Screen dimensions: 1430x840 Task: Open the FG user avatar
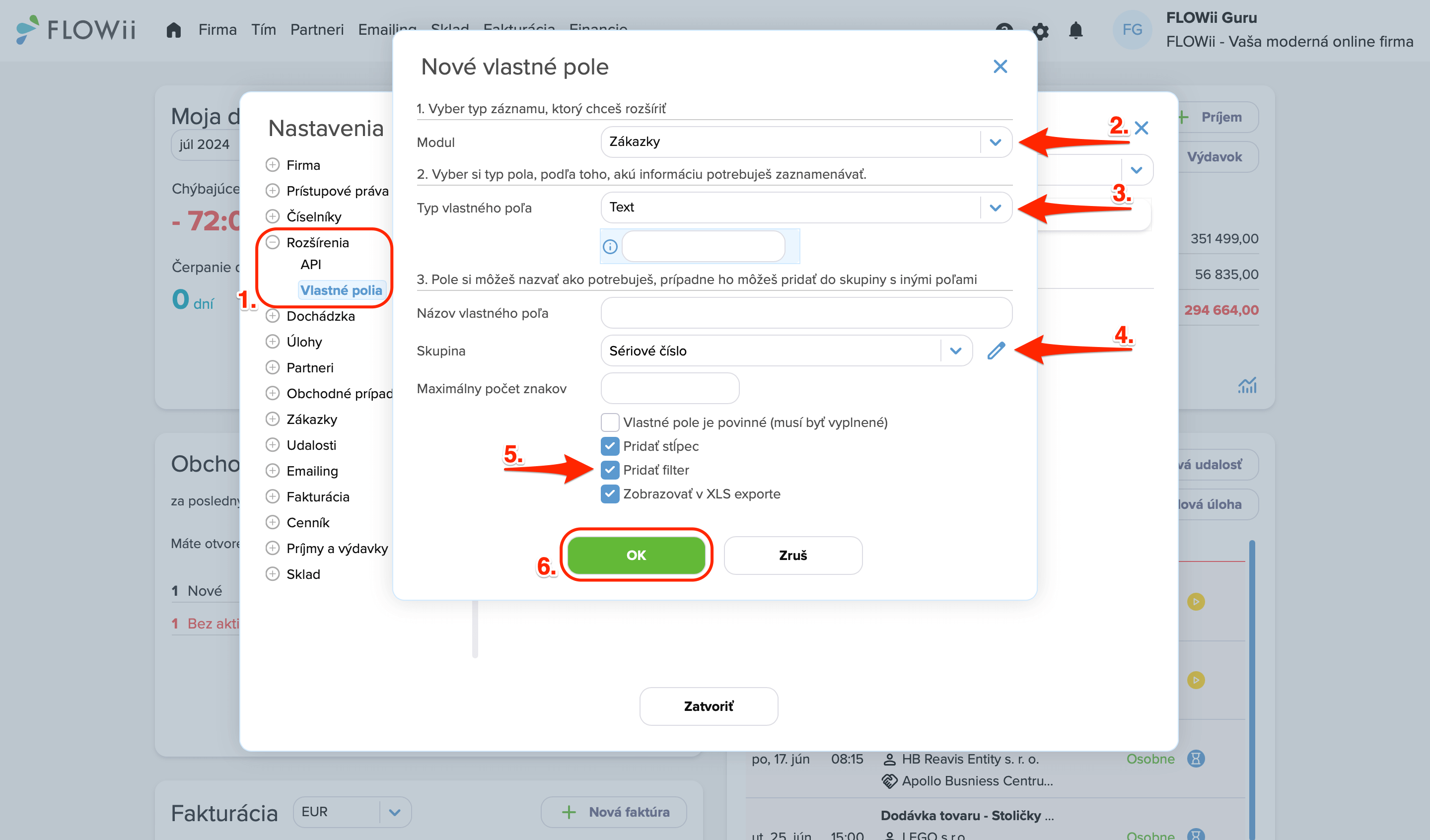pos(1132,29)
